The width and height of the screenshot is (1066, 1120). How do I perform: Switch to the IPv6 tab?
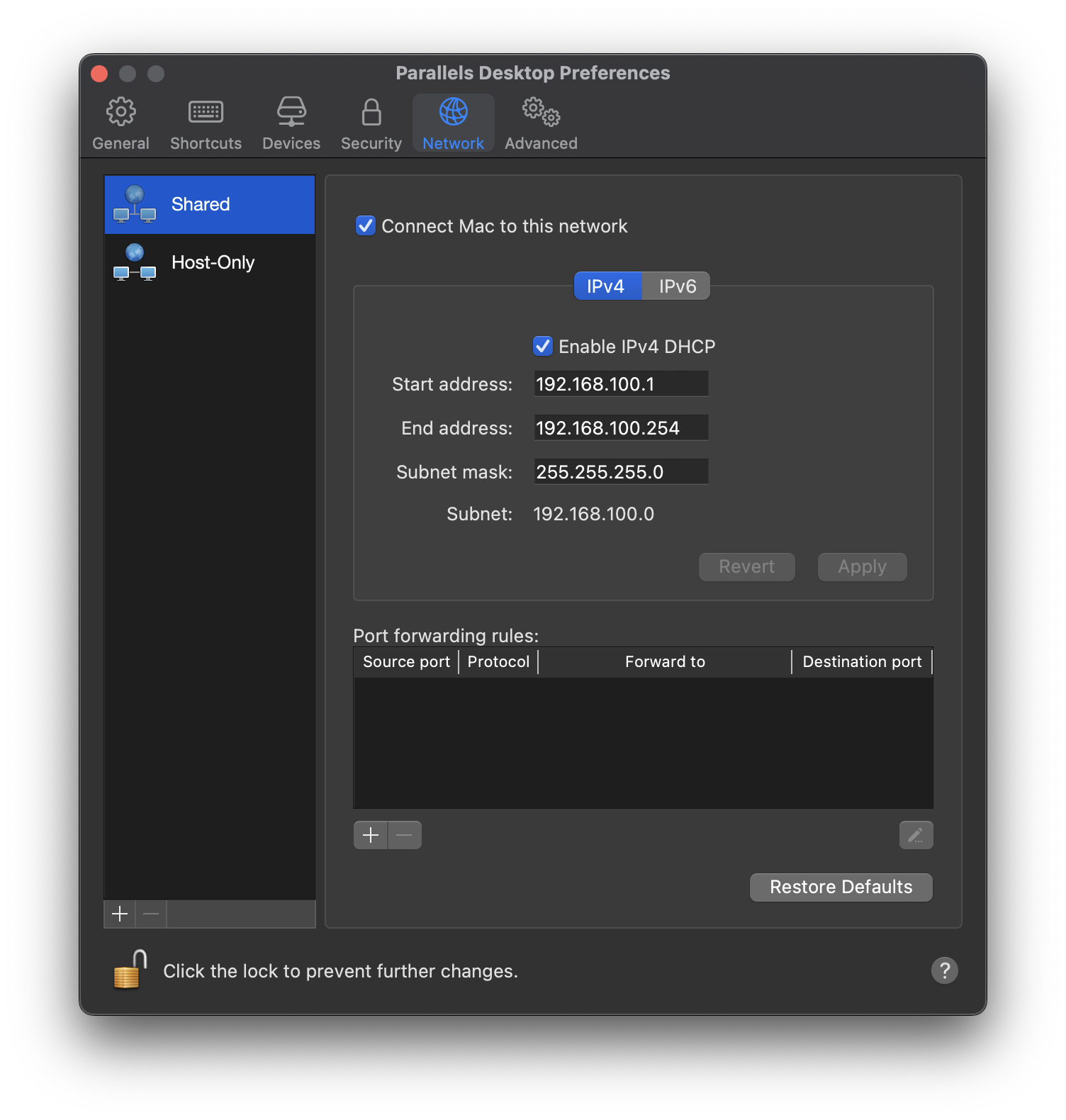tap(677, 286)
